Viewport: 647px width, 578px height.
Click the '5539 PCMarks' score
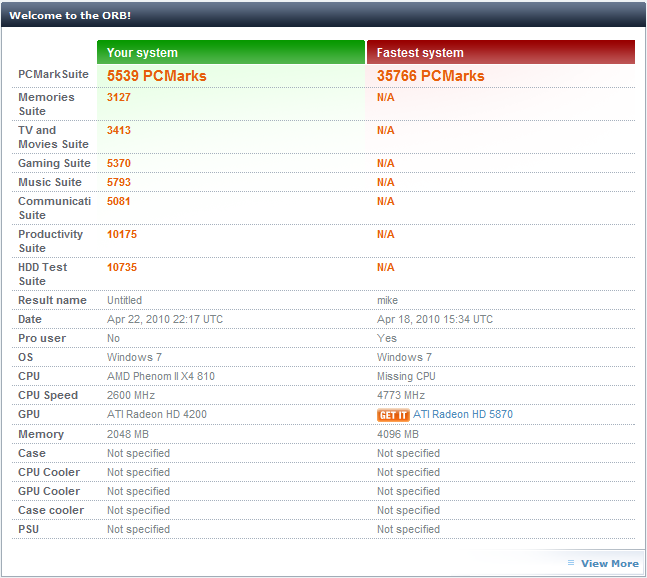(x=156, y=76)
